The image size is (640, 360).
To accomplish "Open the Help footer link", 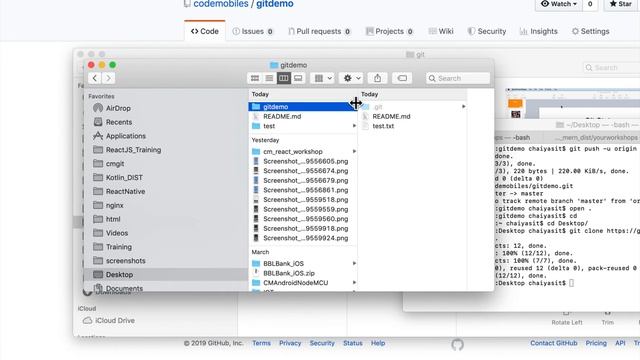I will [378, 343].
